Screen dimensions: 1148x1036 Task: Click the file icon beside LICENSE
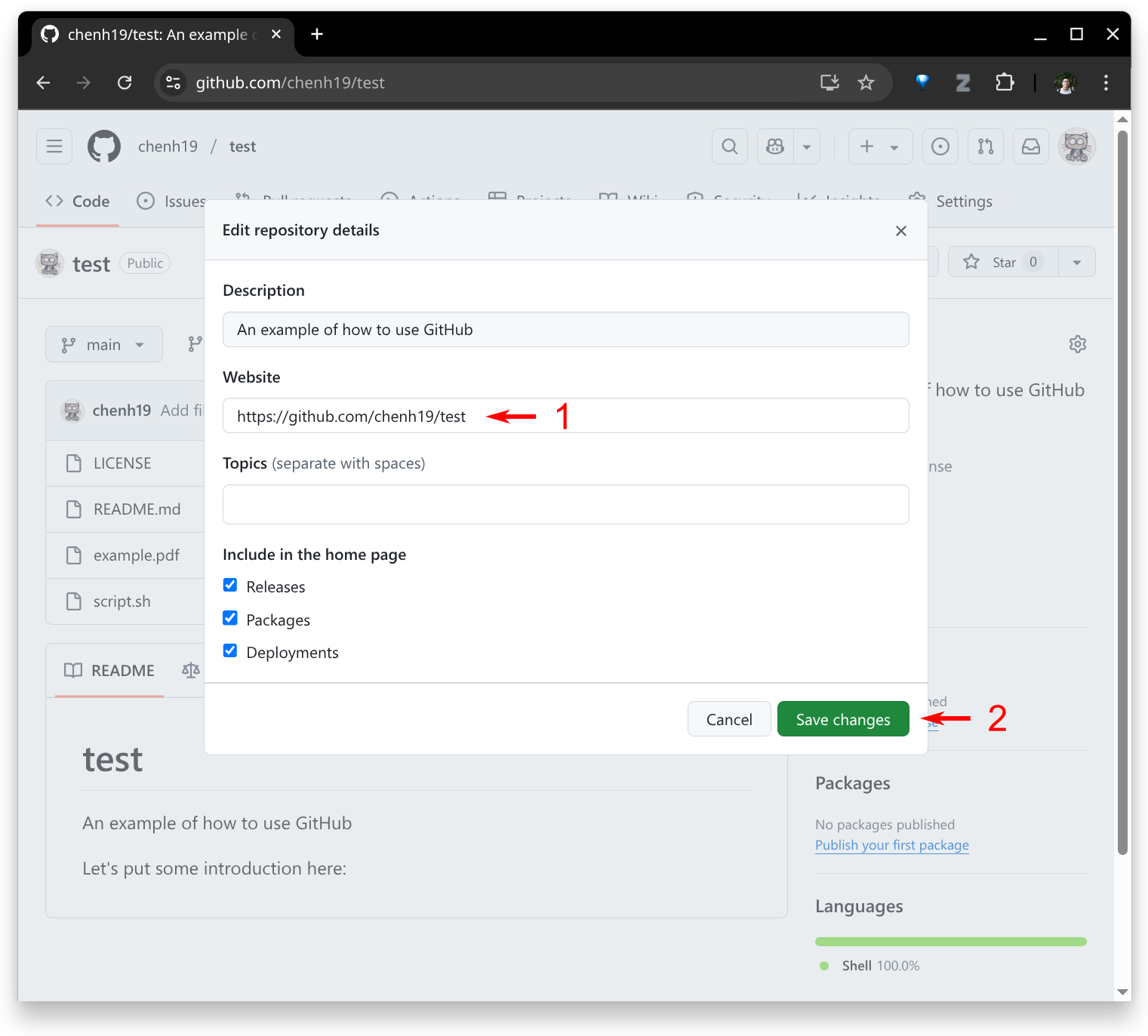point(74,463)
